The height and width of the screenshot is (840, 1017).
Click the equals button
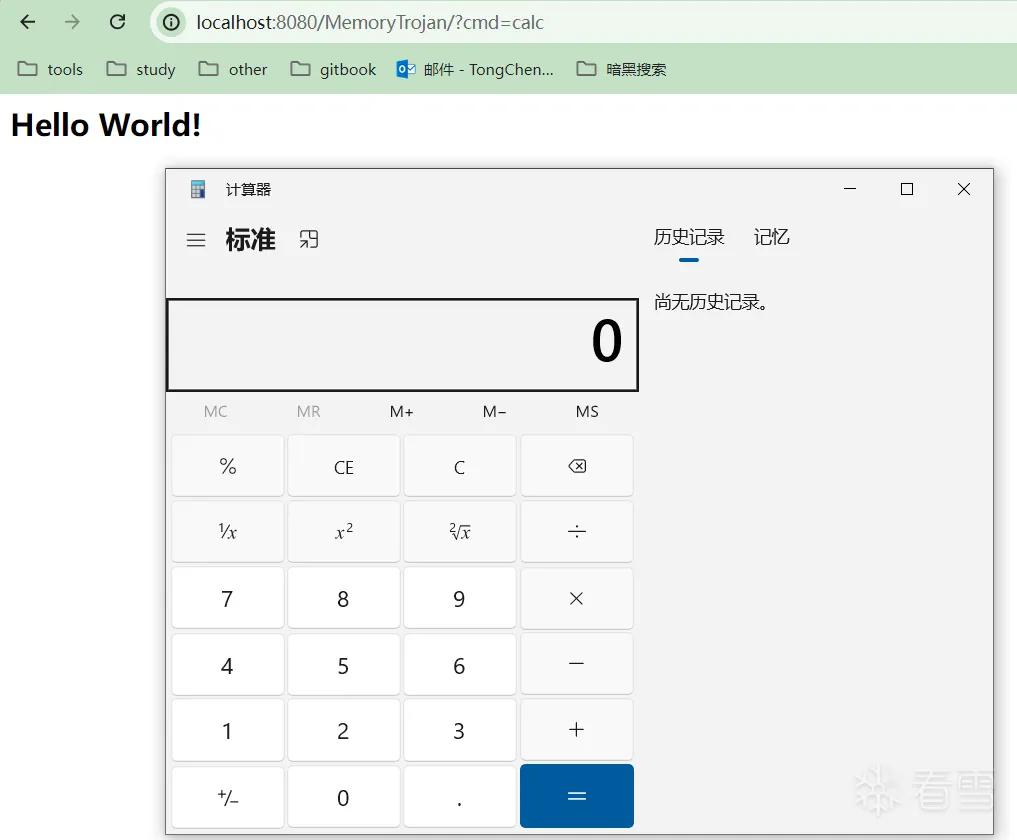coord(577,796)
